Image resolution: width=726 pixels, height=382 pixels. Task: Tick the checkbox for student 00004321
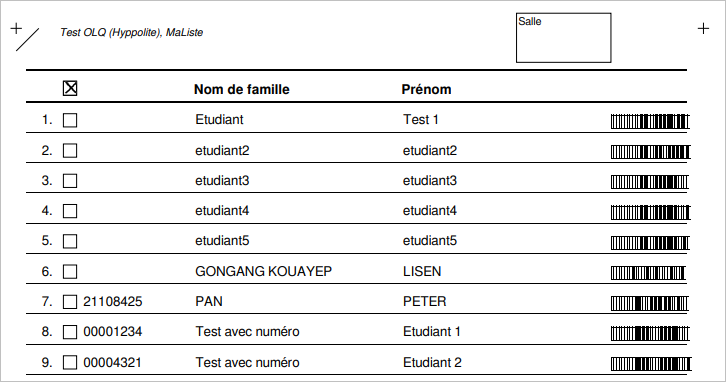coord(70,362)
